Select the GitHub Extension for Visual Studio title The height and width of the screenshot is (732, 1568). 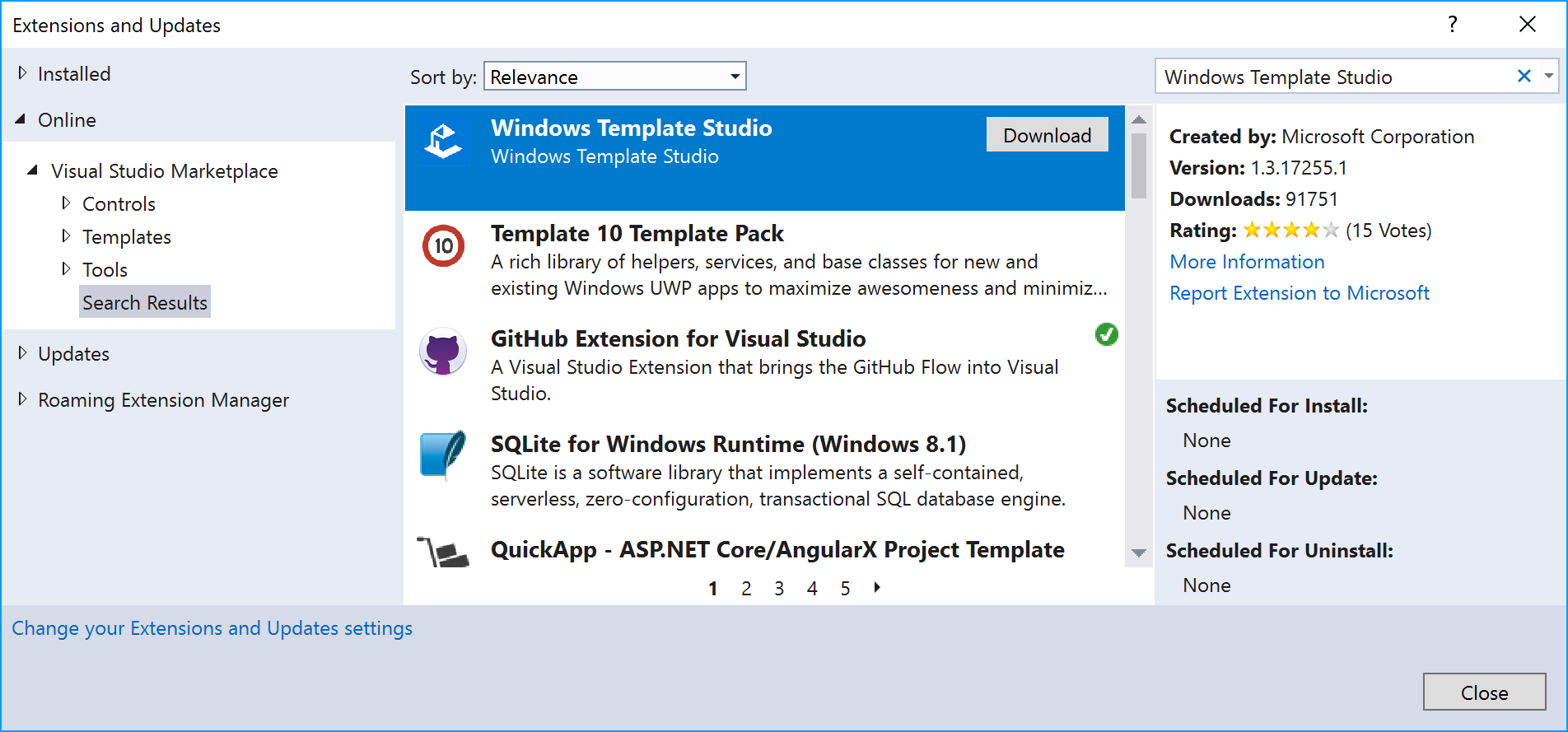678,339
